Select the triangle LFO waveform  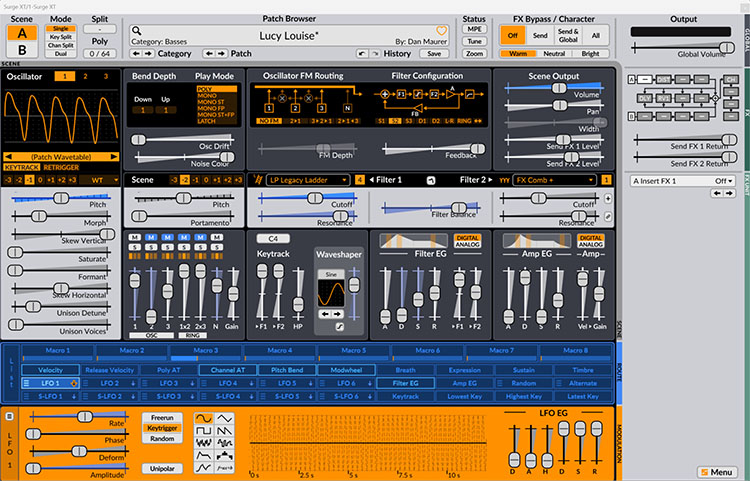coord(225,419)
